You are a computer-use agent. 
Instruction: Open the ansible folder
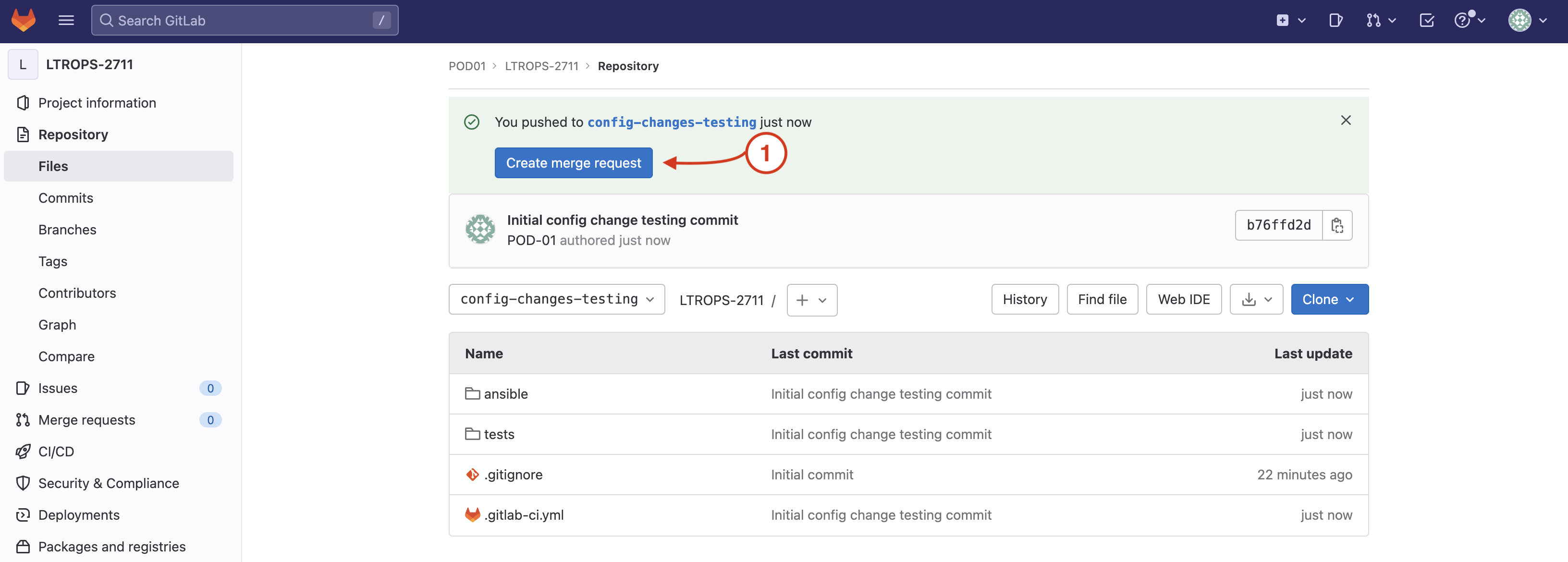pyautogui.click(x=505, y=394)
